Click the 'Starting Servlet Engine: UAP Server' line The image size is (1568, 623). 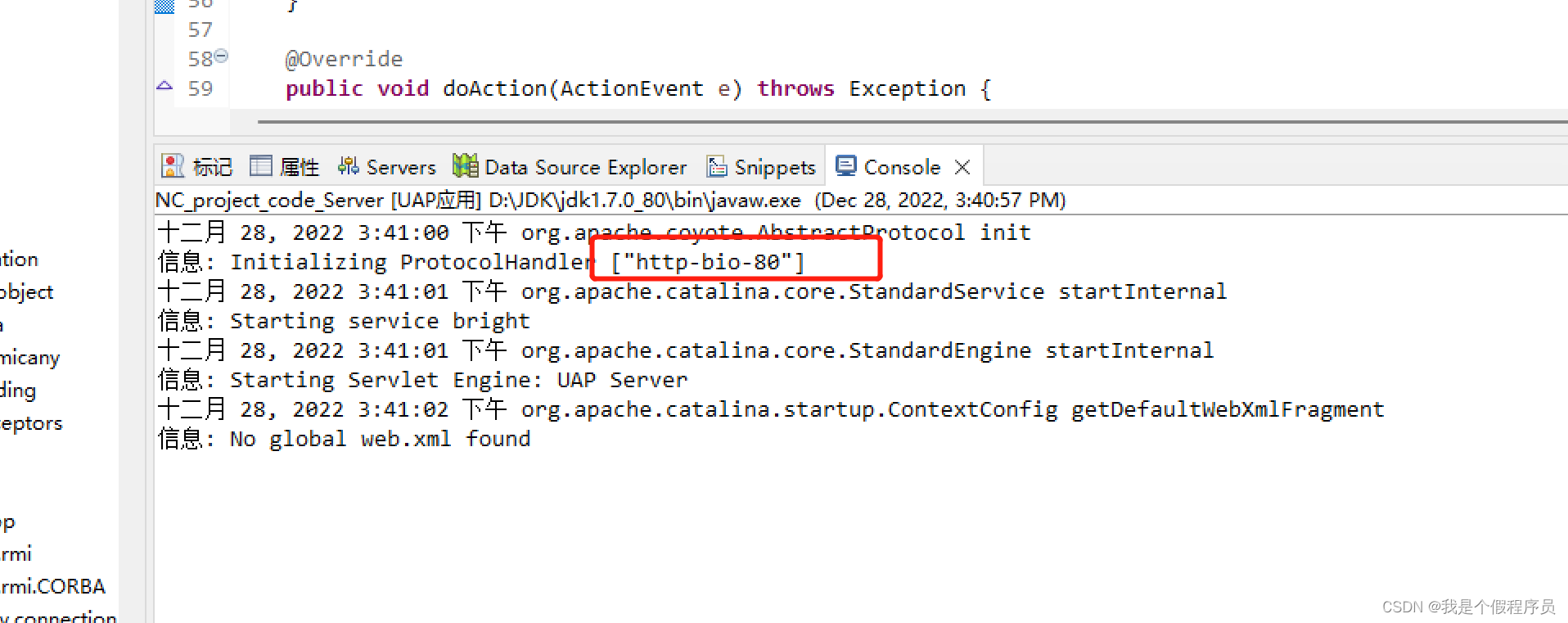tap(422, 381)
